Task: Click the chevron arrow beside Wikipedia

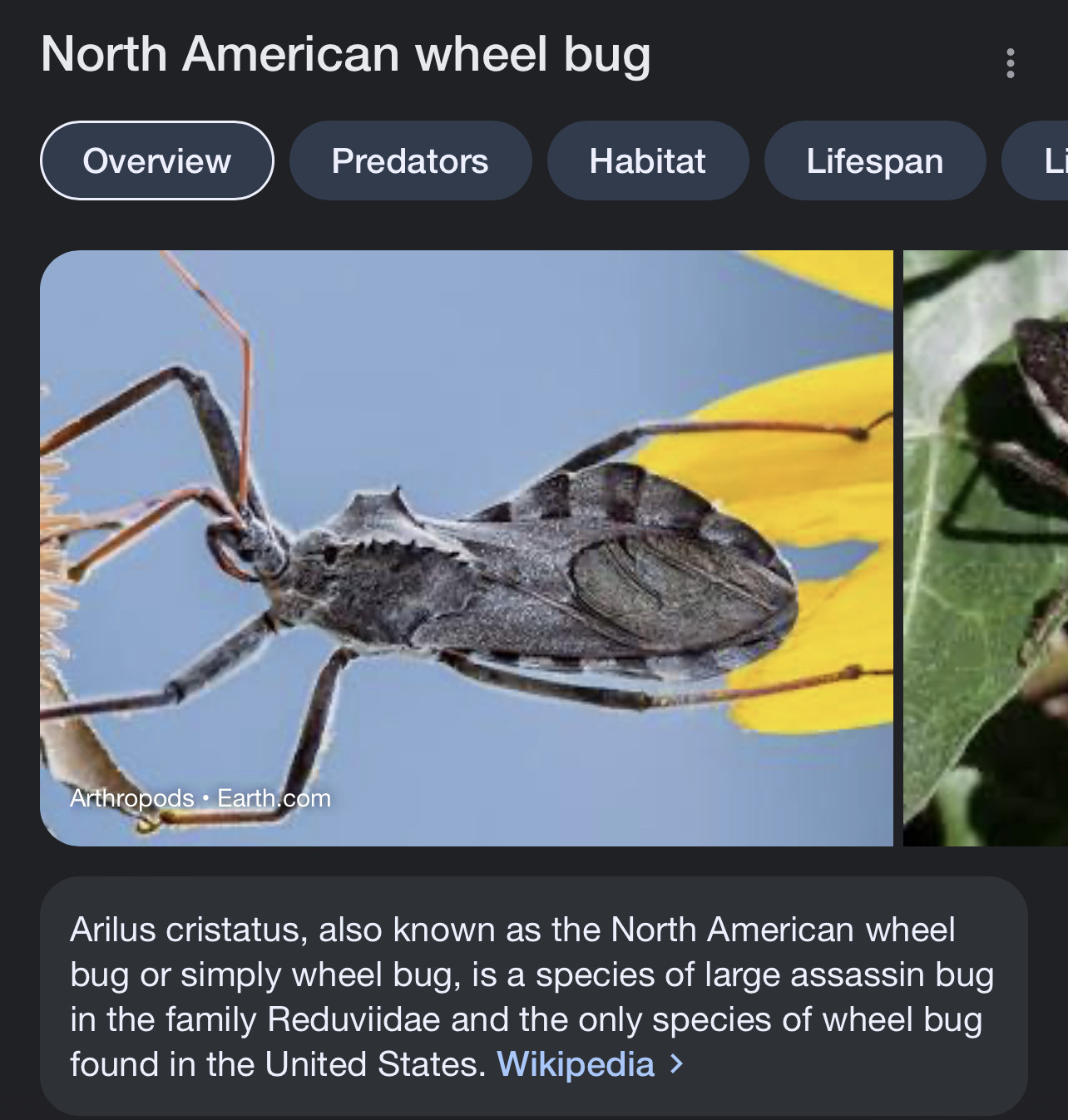Action: click(x=677, y=1064)
